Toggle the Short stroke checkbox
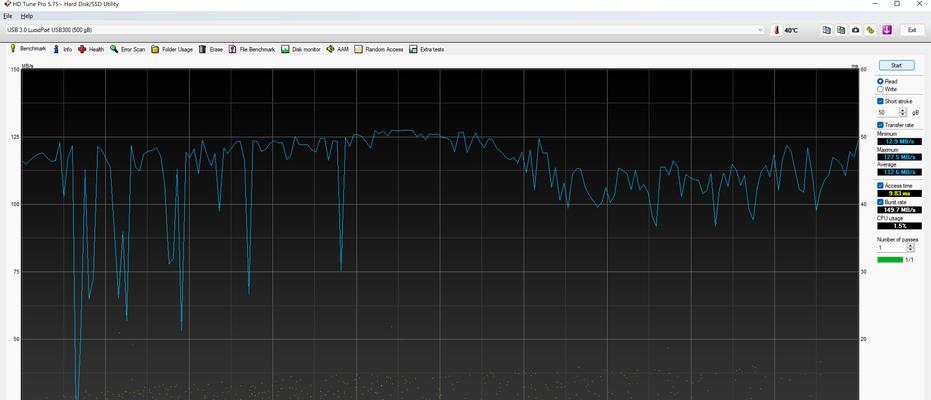Image resolution: width=931 pixels, height=400 pixels. click(881, 101)
